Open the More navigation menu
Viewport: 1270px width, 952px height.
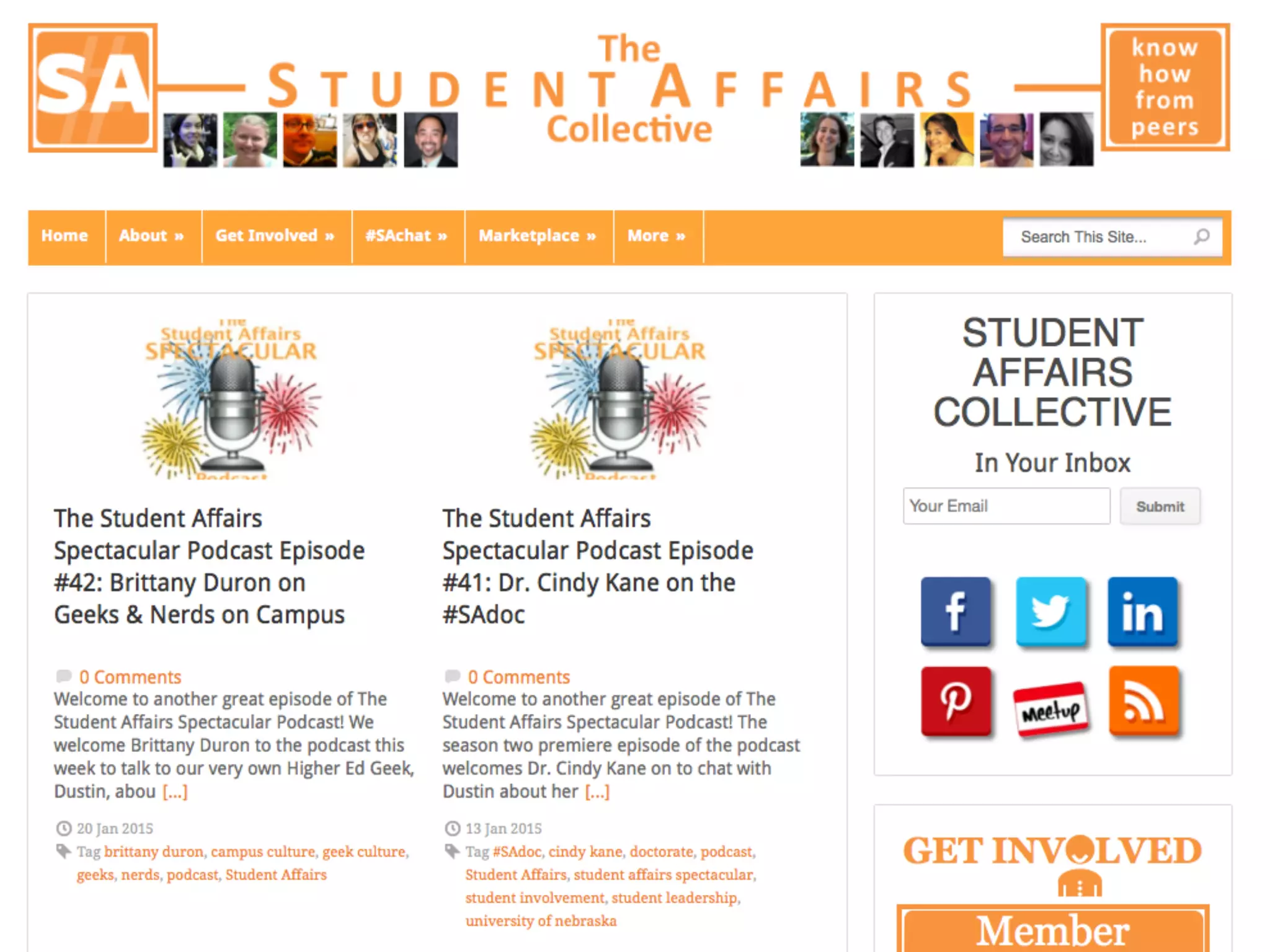pos(658,236)
